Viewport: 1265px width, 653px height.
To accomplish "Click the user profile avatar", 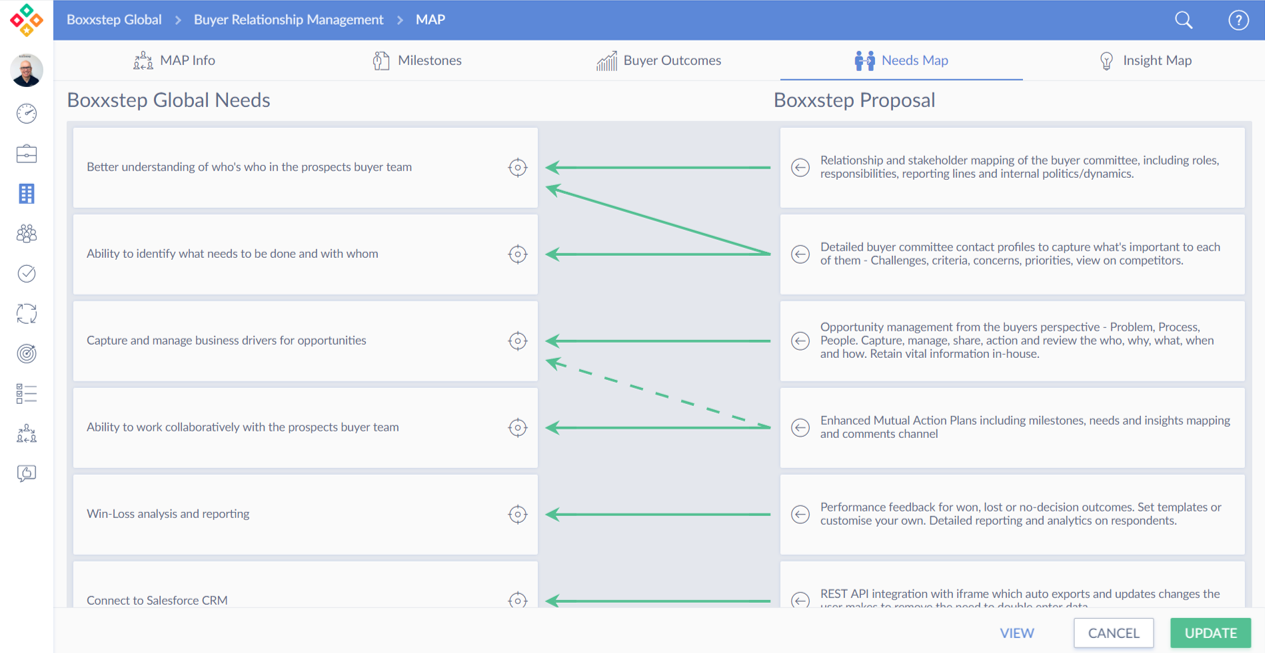I will [27, 70].
